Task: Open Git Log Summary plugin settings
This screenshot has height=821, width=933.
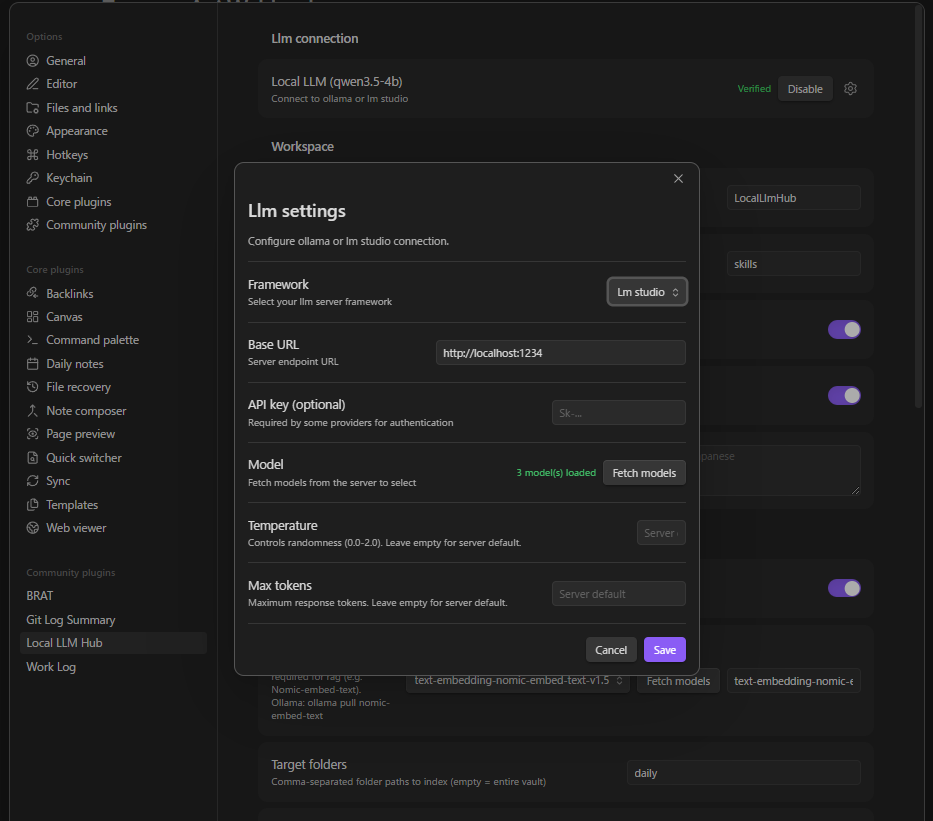Action: click(x=71, y=619)
